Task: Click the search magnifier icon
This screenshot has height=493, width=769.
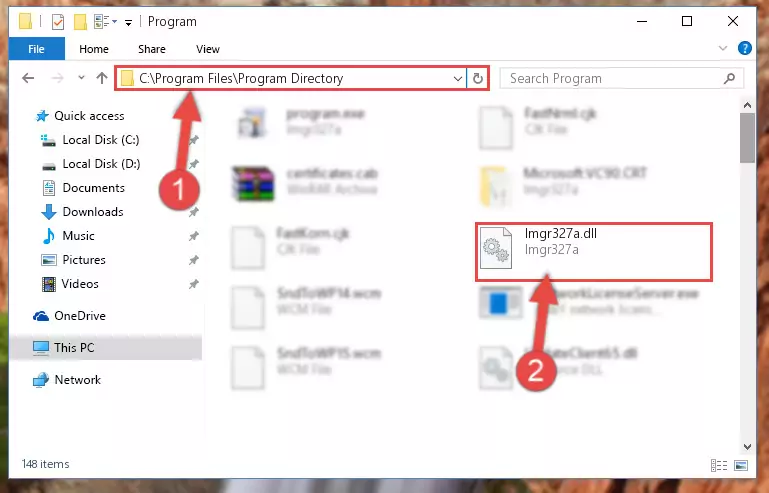Action: pyautogui.click(x=729, y=78)
